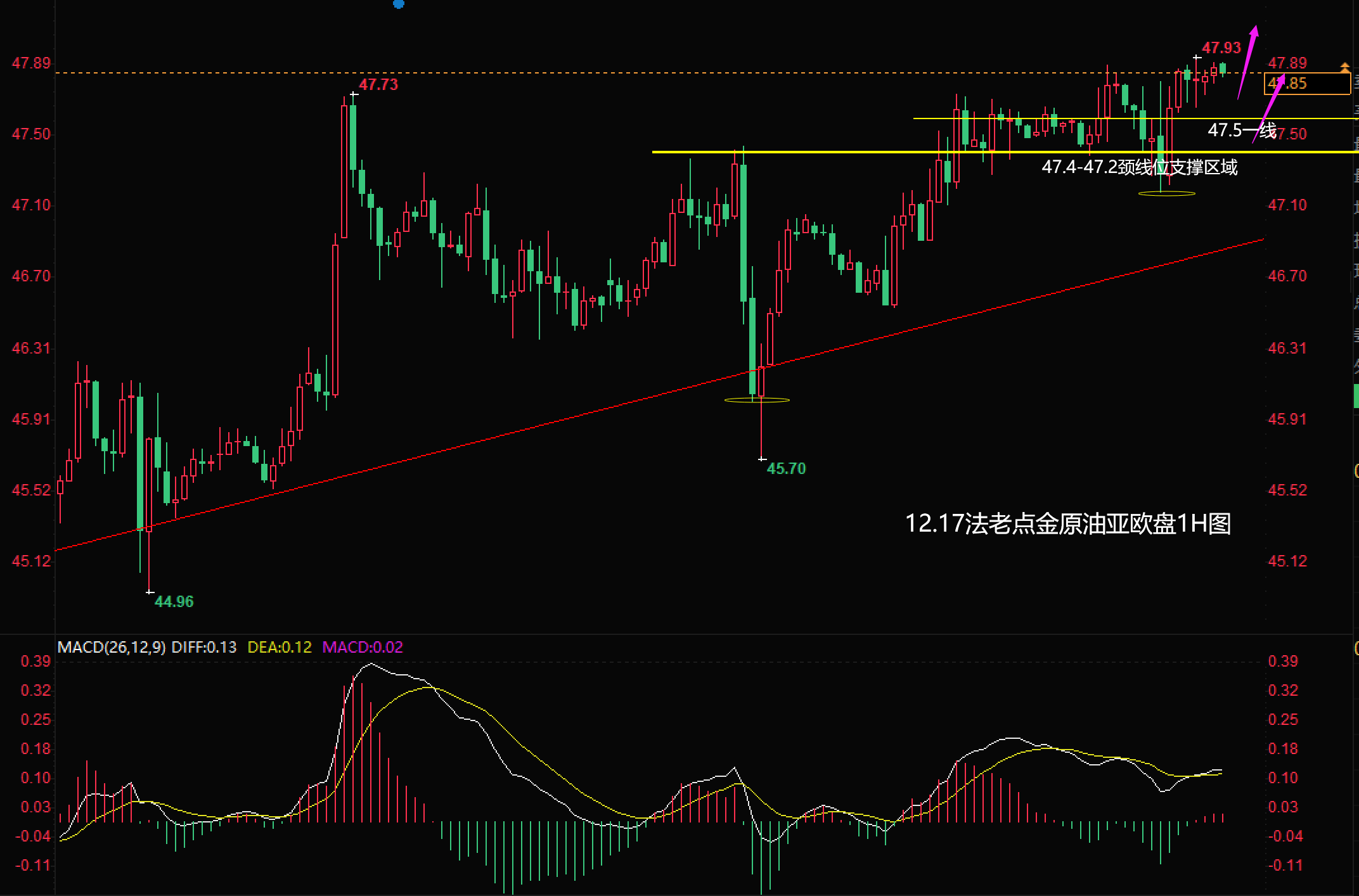
Task: Select the lower magenta arrow near 47.85
Action: pos(1269,108)
